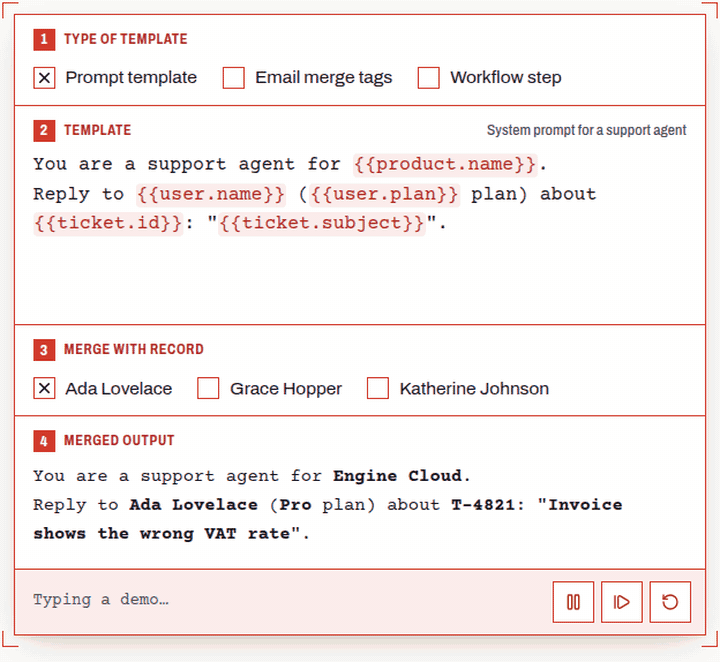The width and height of the screenshot is (720, 662).
Task: Click the Engine Cloud merged value
Action: pos(397,476)
